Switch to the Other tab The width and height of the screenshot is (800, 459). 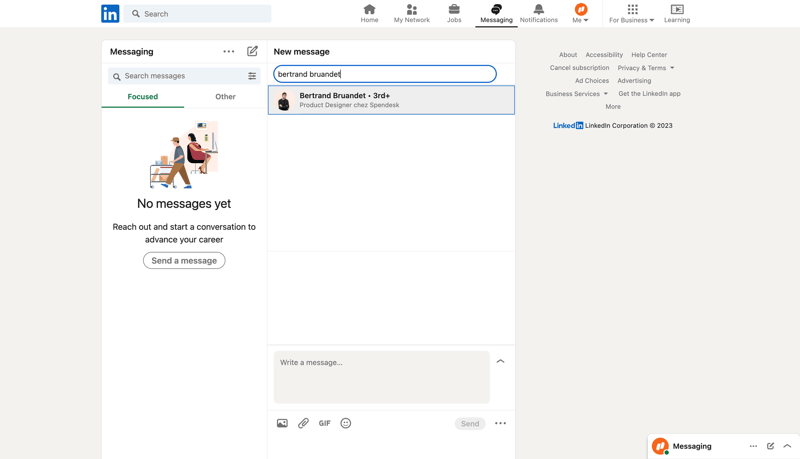click(226, 96)
